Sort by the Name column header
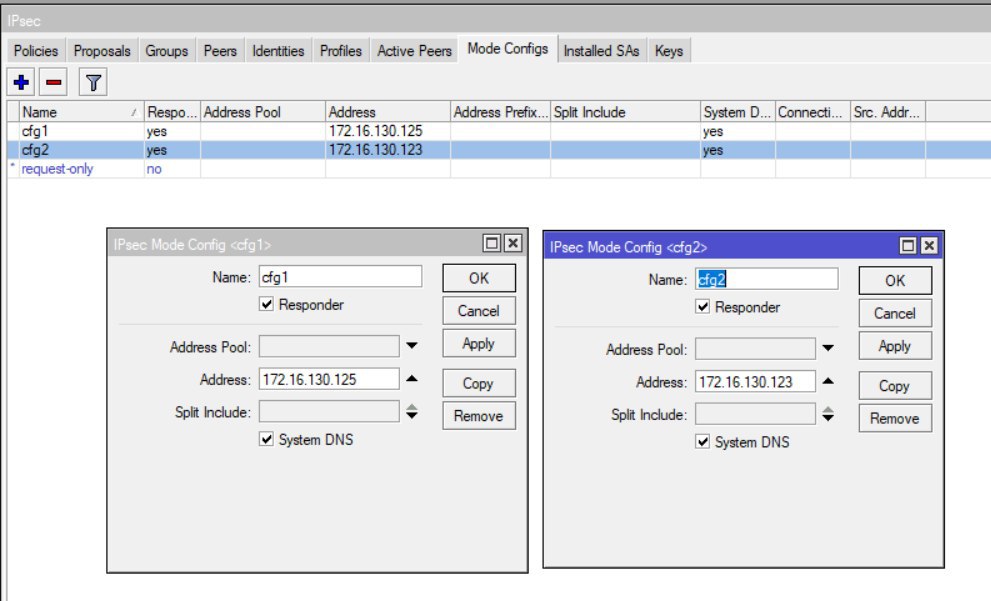The width and height of the screenshot is (991, 601). 82,112
